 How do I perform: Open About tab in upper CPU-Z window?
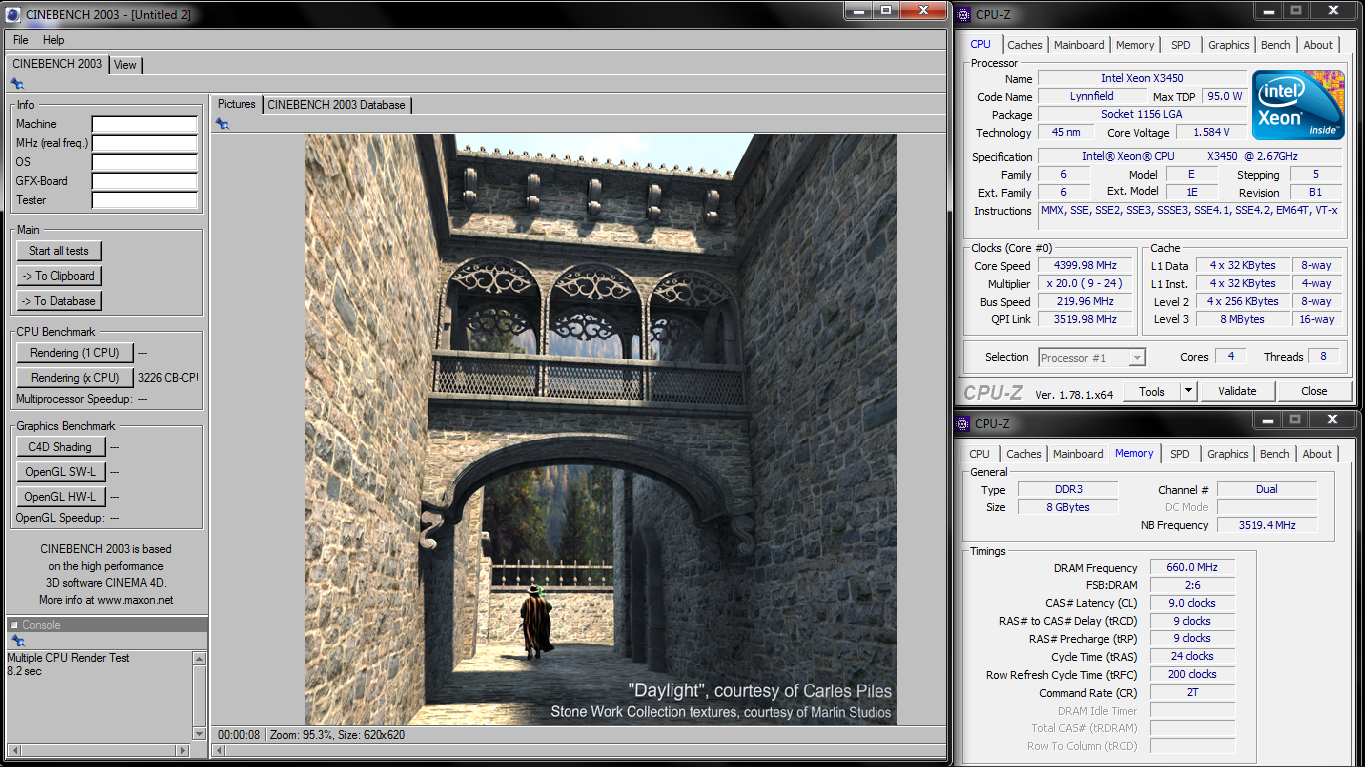click(1318, 45)
